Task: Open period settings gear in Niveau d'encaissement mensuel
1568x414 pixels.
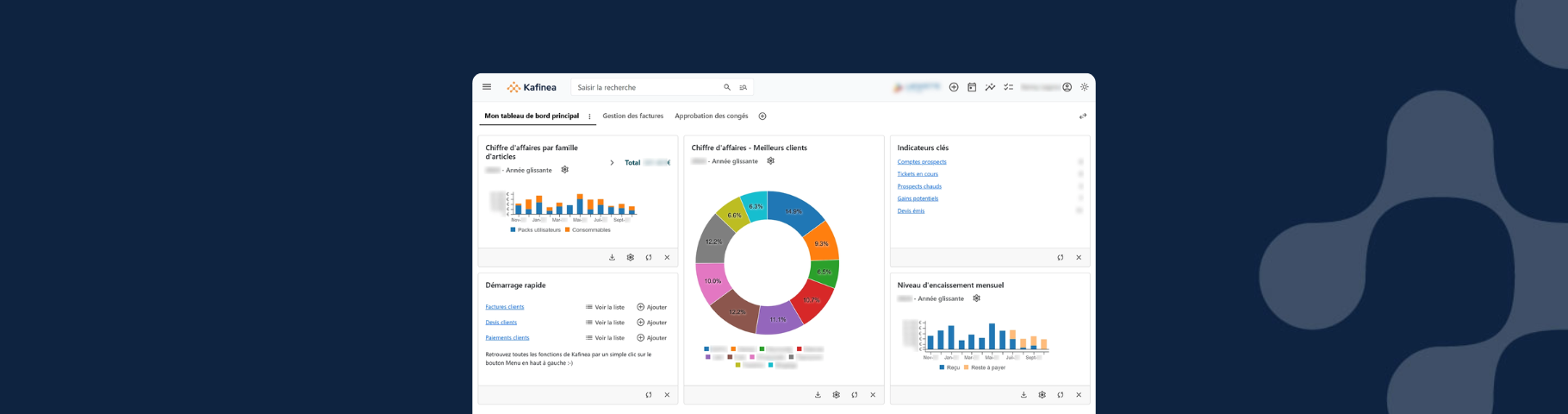Action: [x=976, y=298]
